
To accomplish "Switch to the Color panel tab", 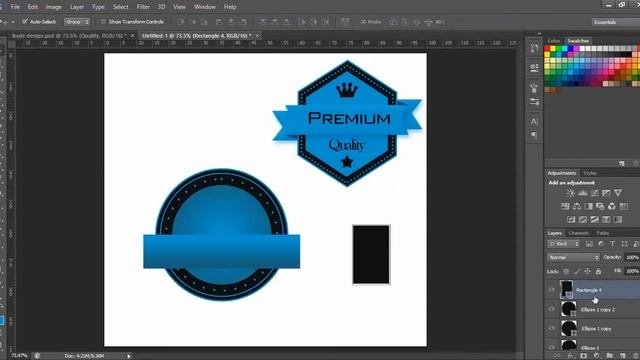I will [x=553, y=41].
